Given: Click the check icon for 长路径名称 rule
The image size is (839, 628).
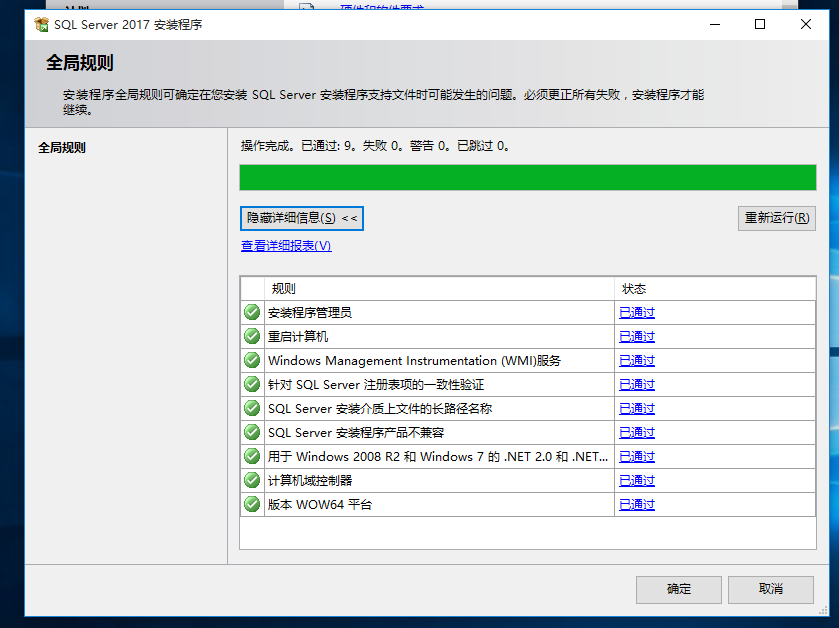Looking at the screenshot, I should [x=252, y=408].
